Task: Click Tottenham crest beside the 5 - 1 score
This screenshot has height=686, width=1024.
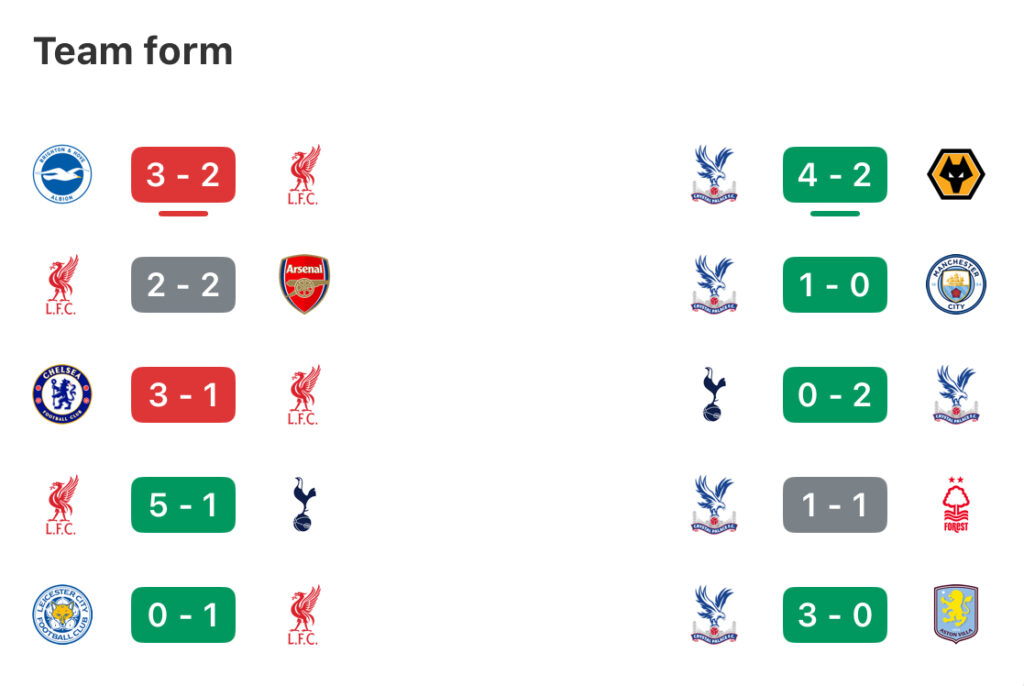Action: click(x=304, y=504)
